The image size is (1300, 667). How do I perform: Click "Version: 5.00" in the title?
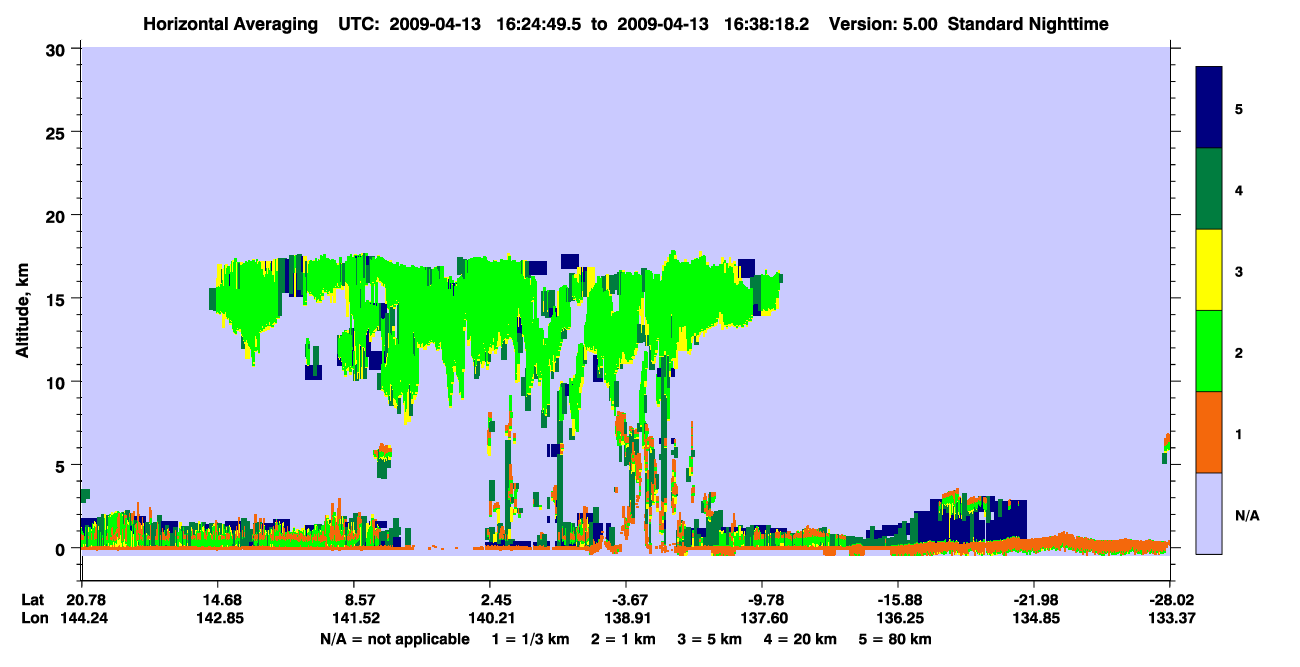point(883,23)
